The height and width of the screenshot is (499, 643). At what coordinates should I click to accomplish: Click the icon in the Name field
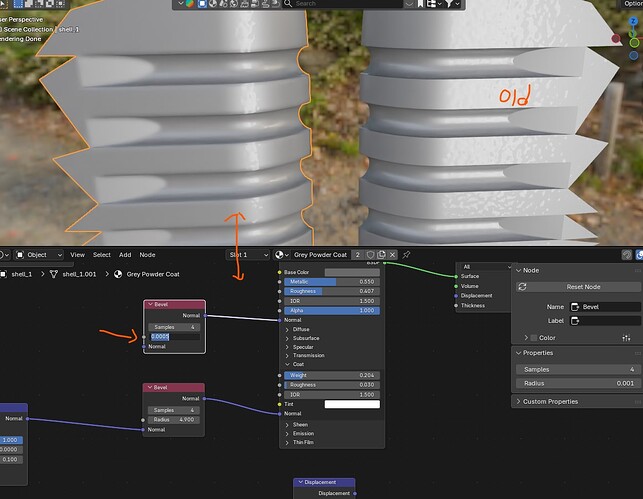pos(575,307)
